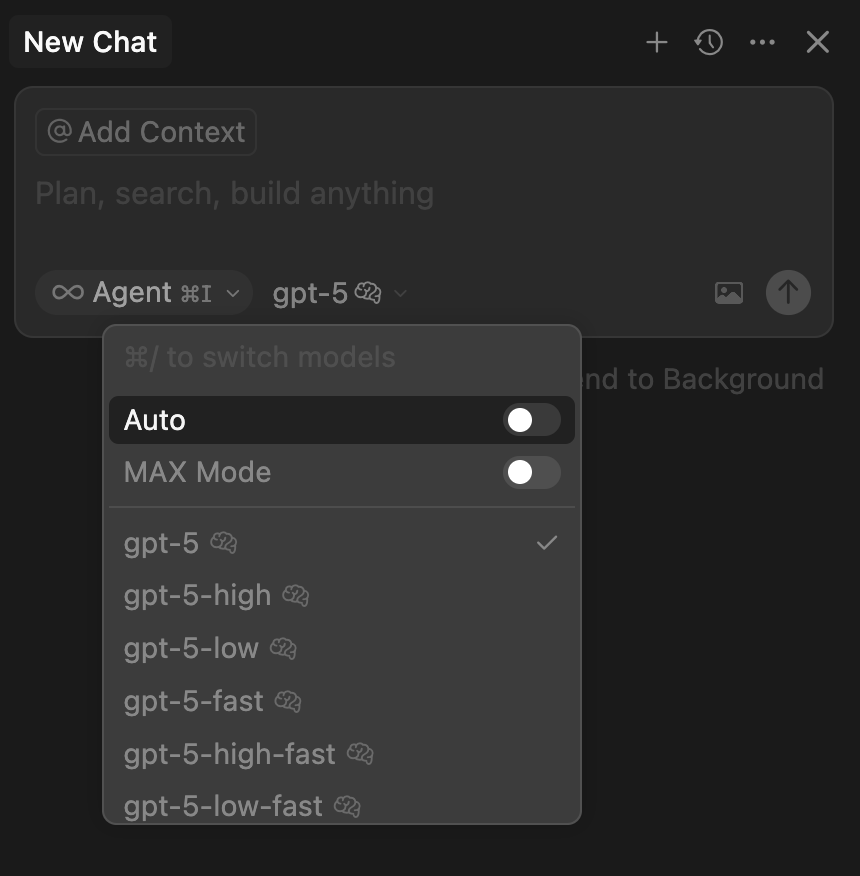Choose gpt-5-high-fast model
This screenshot has height=876, width=860.
pyautogui.click(x=229, y=754)
